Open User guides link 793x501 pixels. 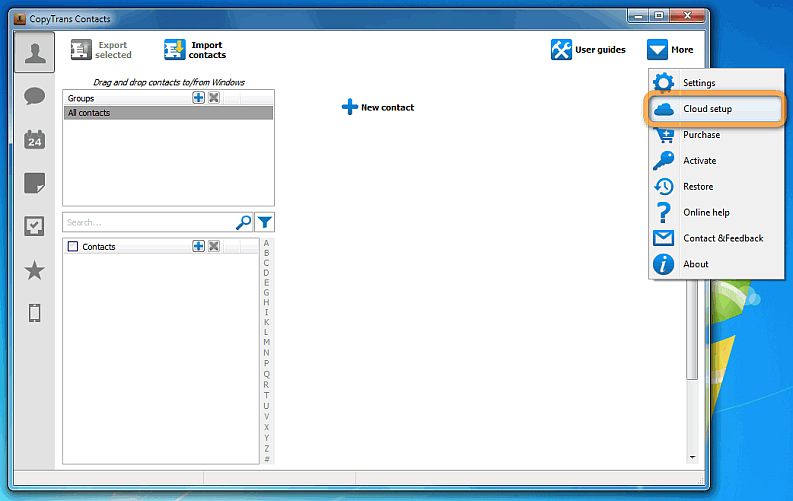click(588, 50)
